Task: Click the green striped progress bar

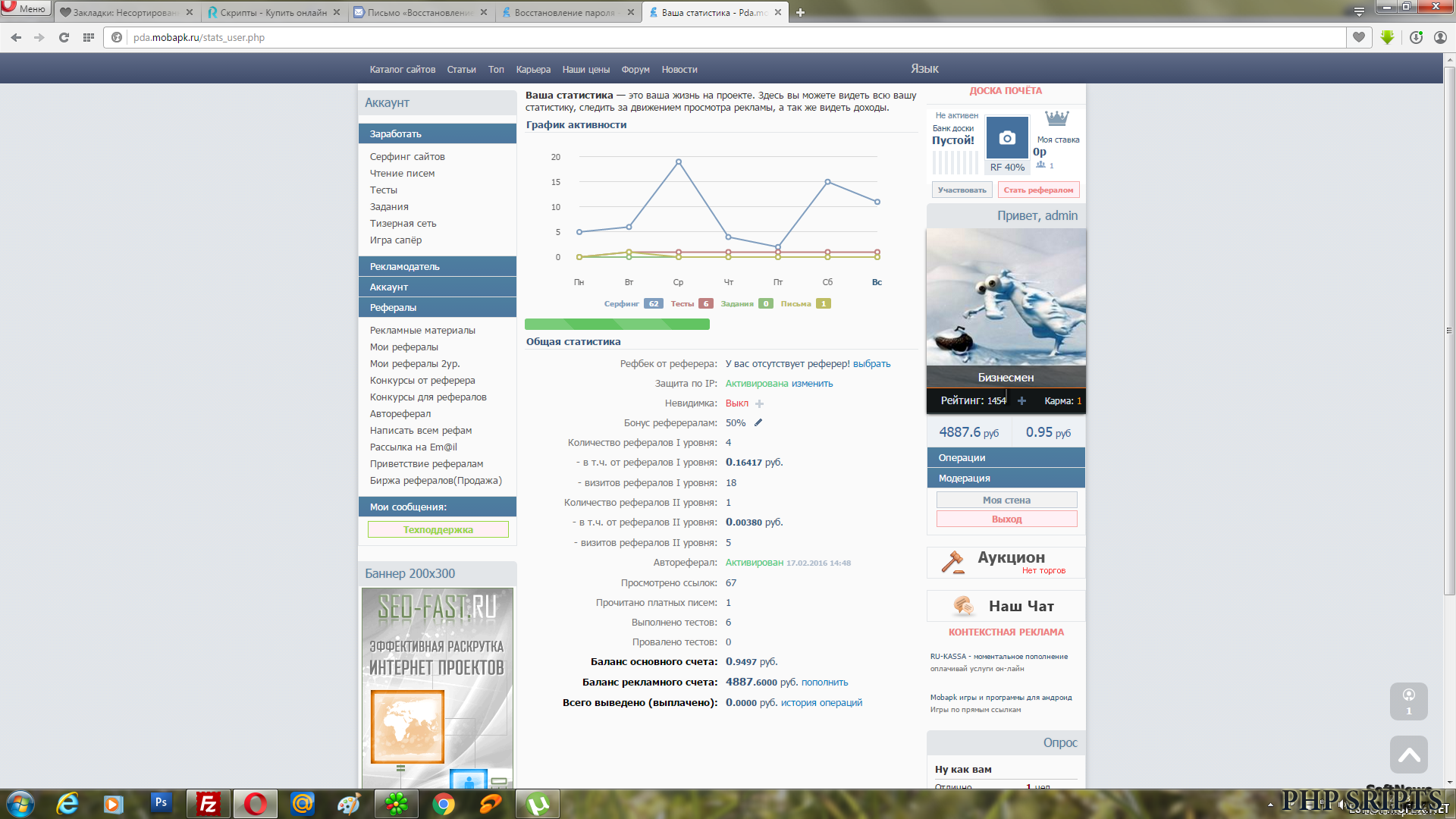Action: tap(617, 325)
